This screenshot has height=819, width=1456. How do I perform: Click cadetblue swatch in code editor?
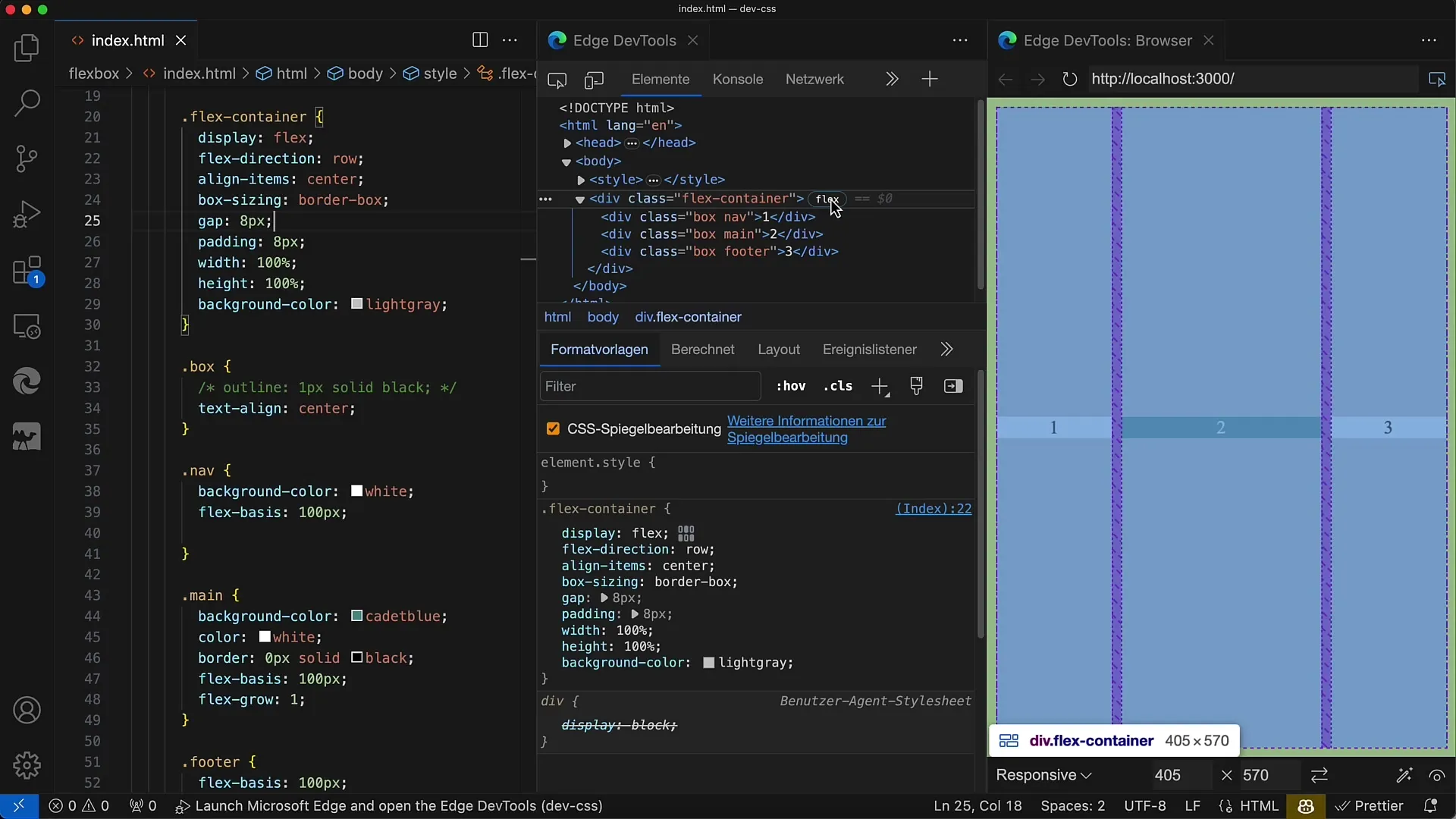pyautogui.click(x=356, y=616)
